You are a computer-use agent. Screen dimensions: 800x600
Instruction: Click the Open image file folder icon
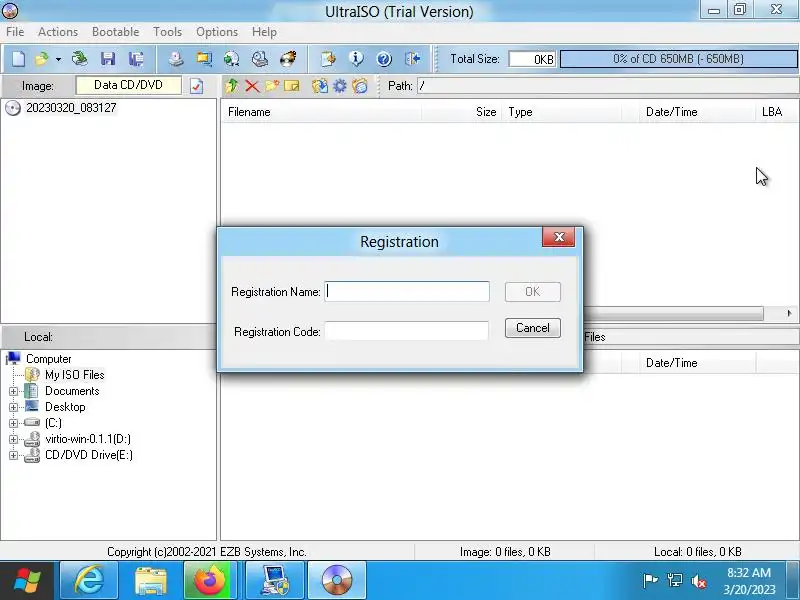[41, 59]
